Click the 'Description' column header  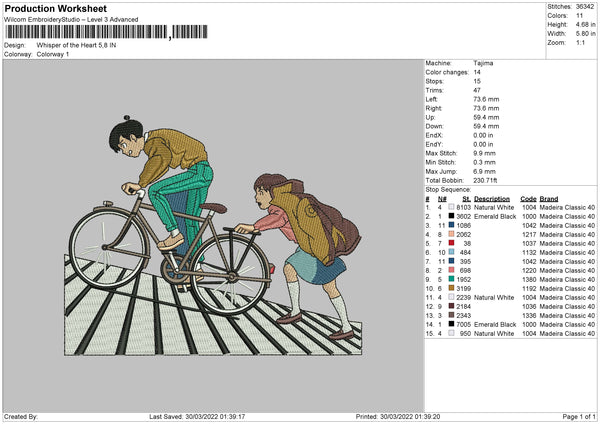pos(492,199)
